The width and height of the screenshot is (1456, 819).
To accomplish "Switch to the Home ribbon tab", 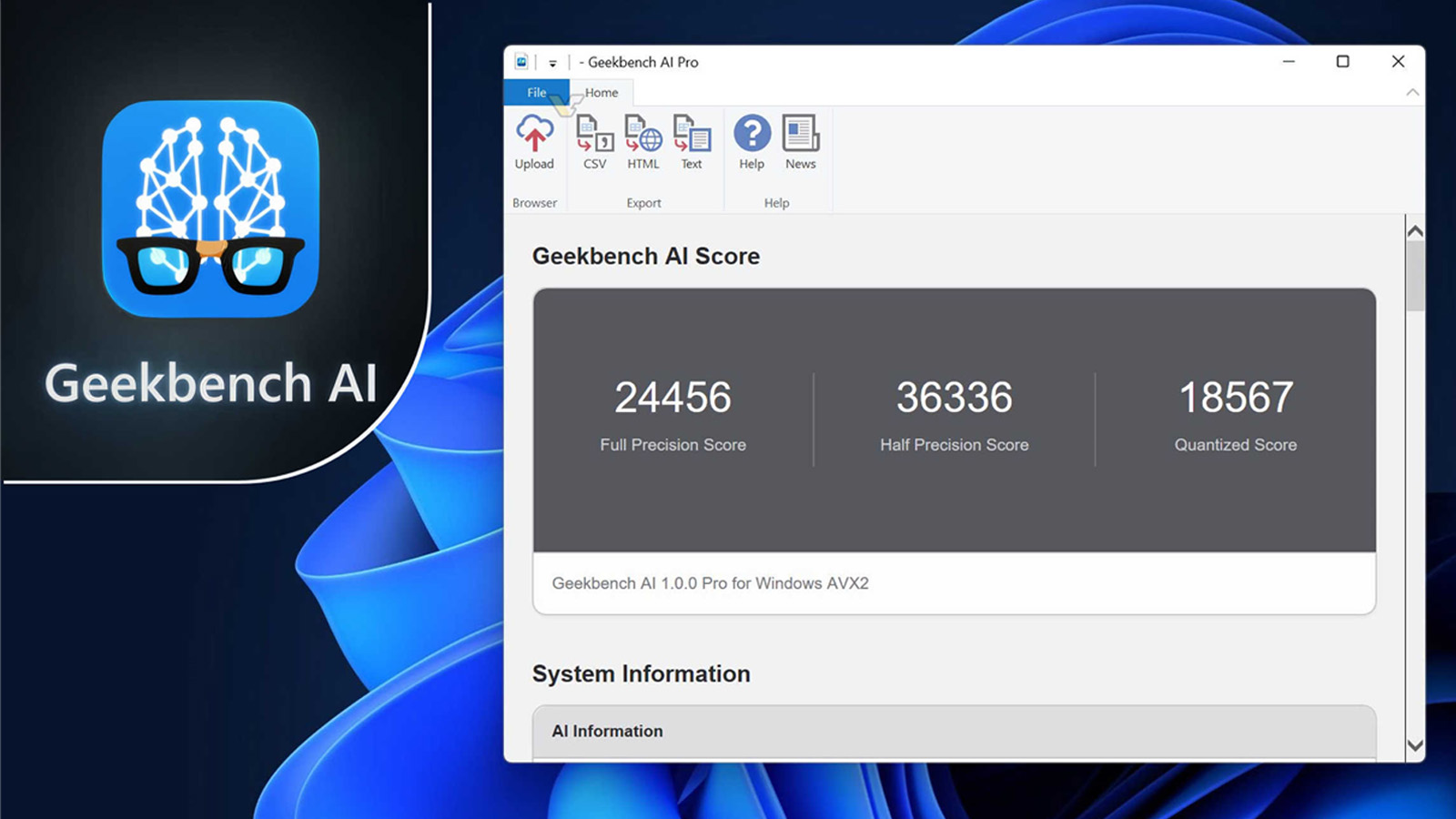I will [x=602, y=93].
